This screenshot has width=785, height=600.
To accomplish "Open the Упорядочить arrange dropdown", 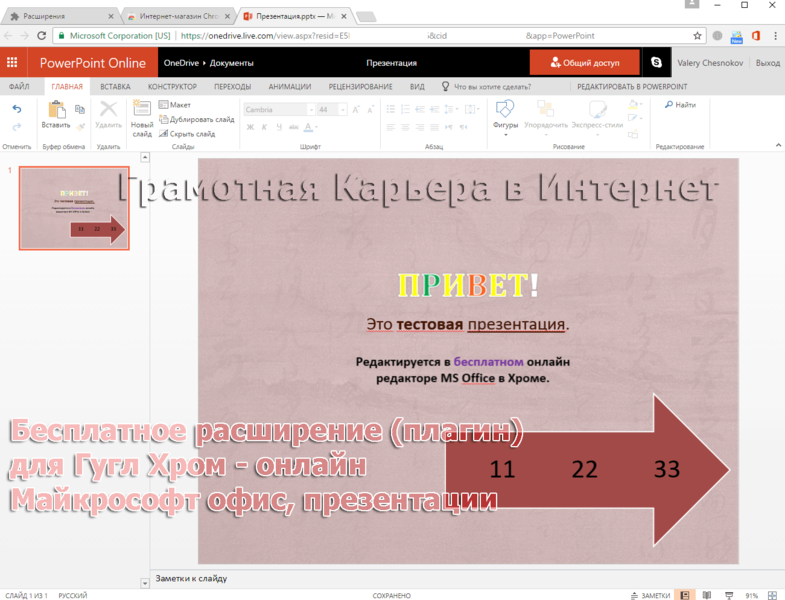I will (x=546, y=118).
